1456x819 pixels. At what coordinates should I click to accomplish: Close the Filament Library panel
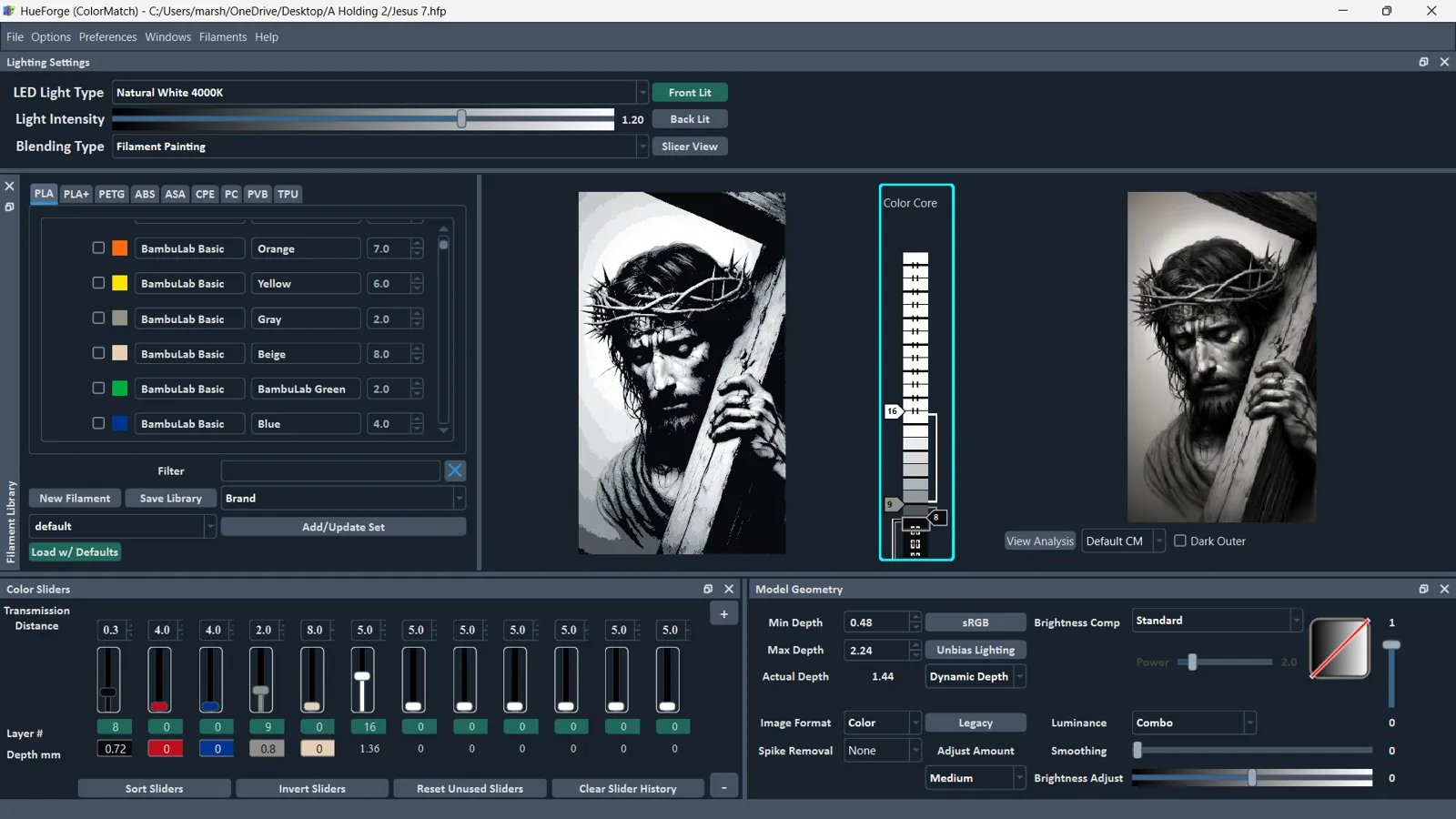(x=9, y=187)
